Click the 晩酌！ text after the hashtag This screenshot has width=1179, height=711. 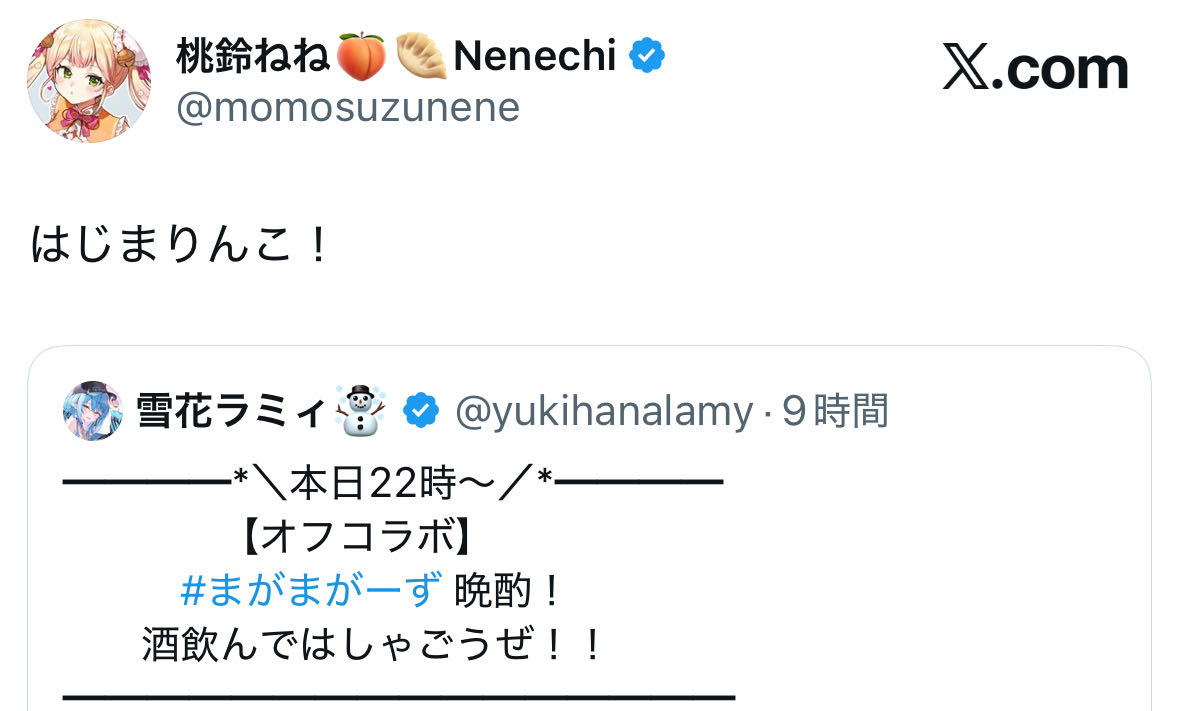(x=510, y=592)
